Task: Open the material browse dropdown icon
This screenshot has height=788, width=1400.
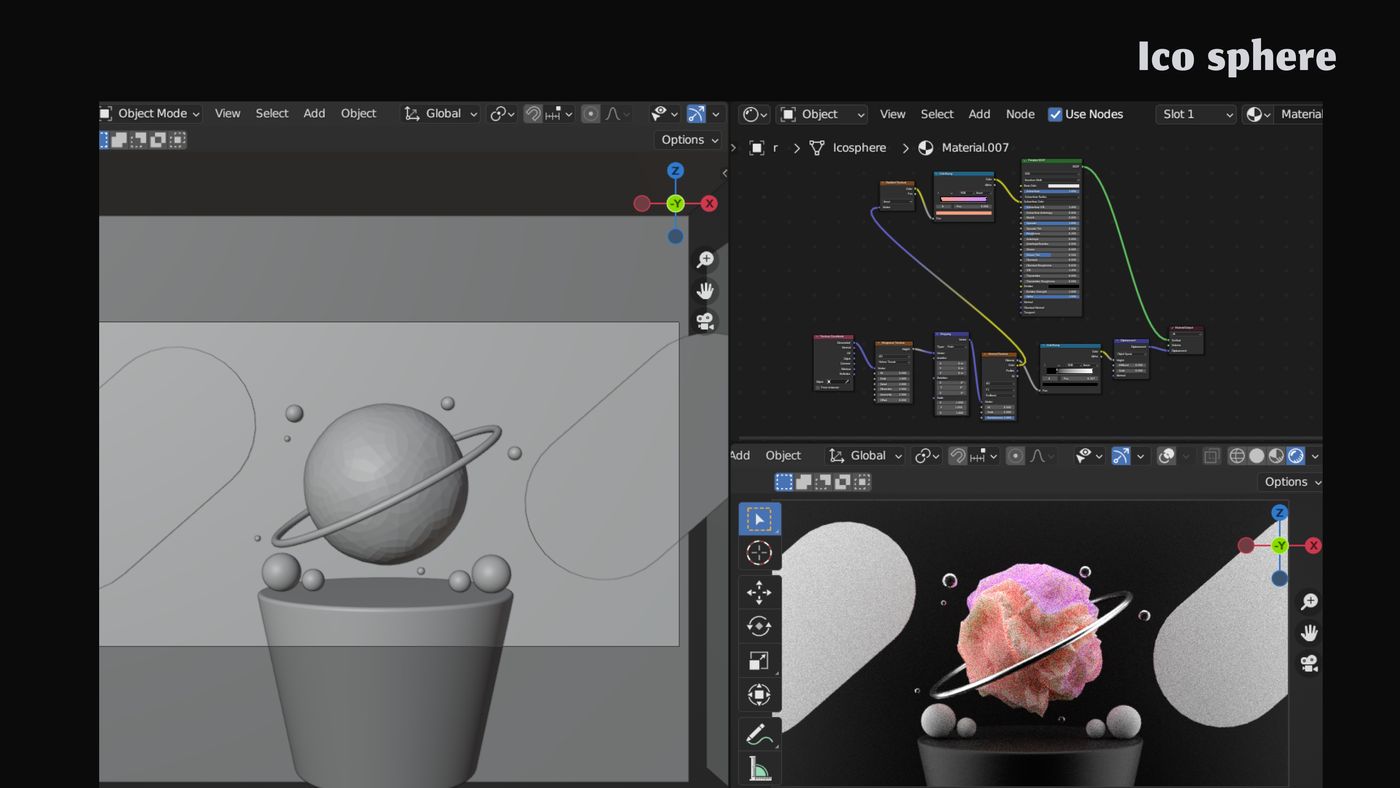Action: click(1256, 114)
